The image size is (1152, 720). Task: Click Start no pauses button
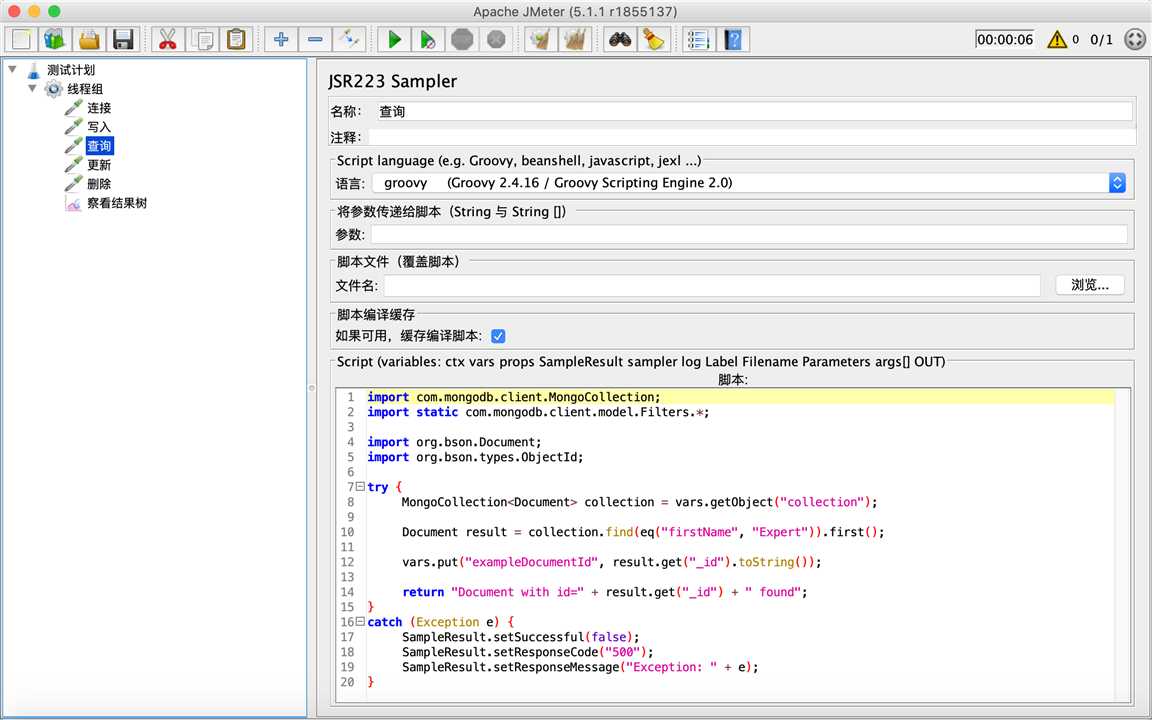pyautogui.click(x=428, y=39)
